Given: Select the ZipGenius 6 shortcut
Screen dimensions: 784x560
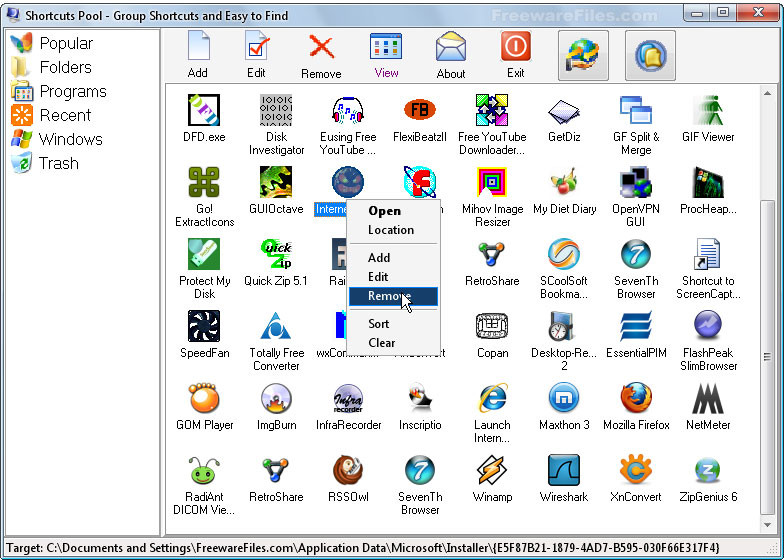Looking at the screenshot, I should (x=708, y=478).
